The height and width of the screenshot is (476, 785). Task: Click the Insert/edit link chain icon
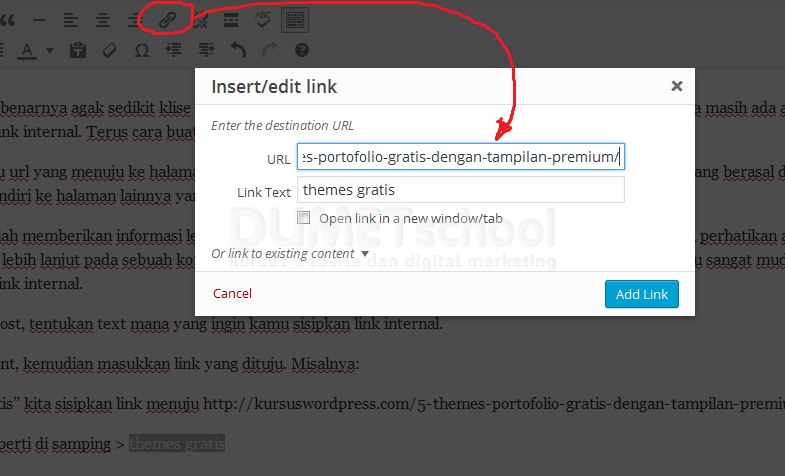point(167,20)
